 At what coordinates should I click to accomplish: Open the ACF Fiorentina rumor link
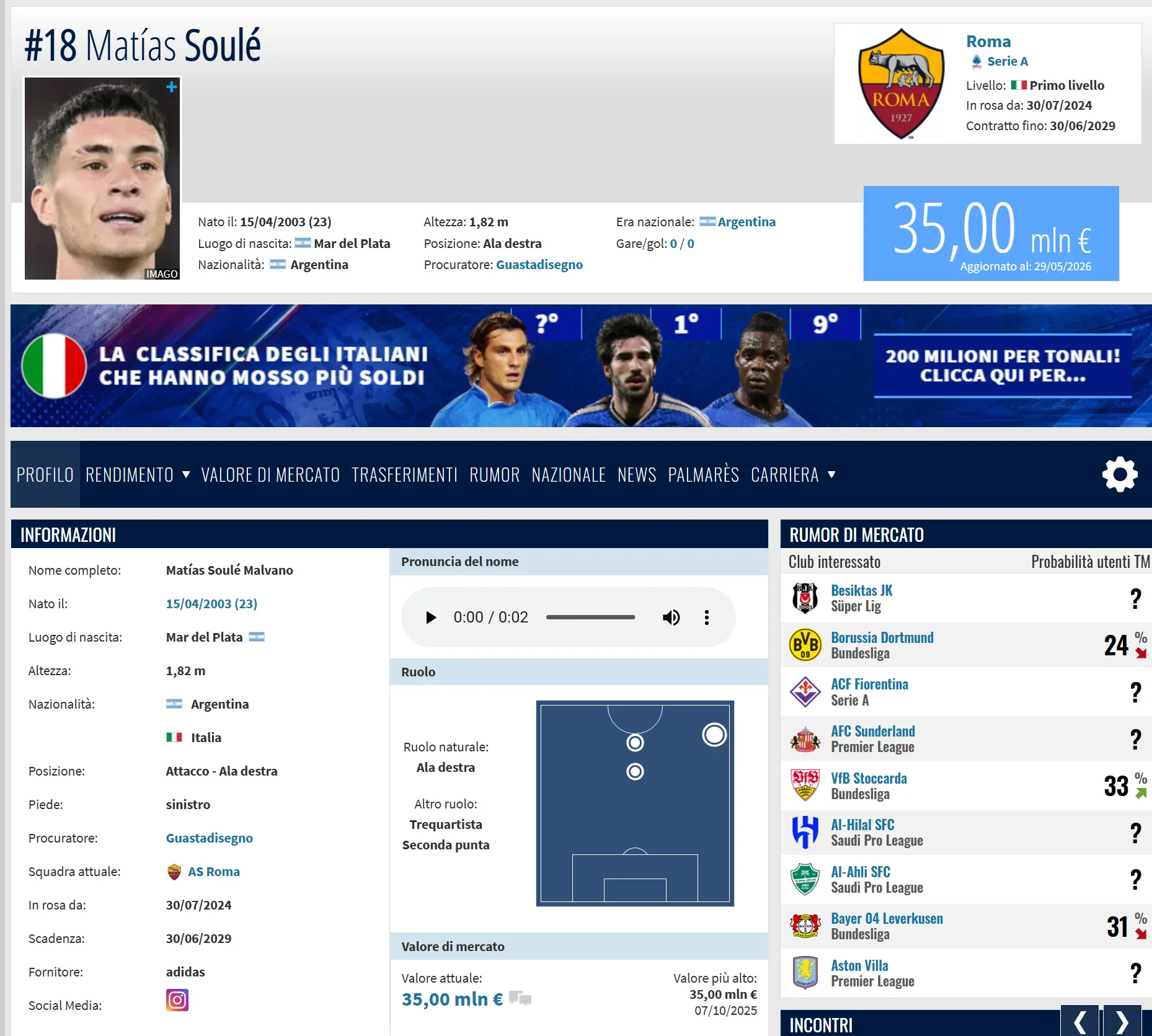click(x=870, y=684)
